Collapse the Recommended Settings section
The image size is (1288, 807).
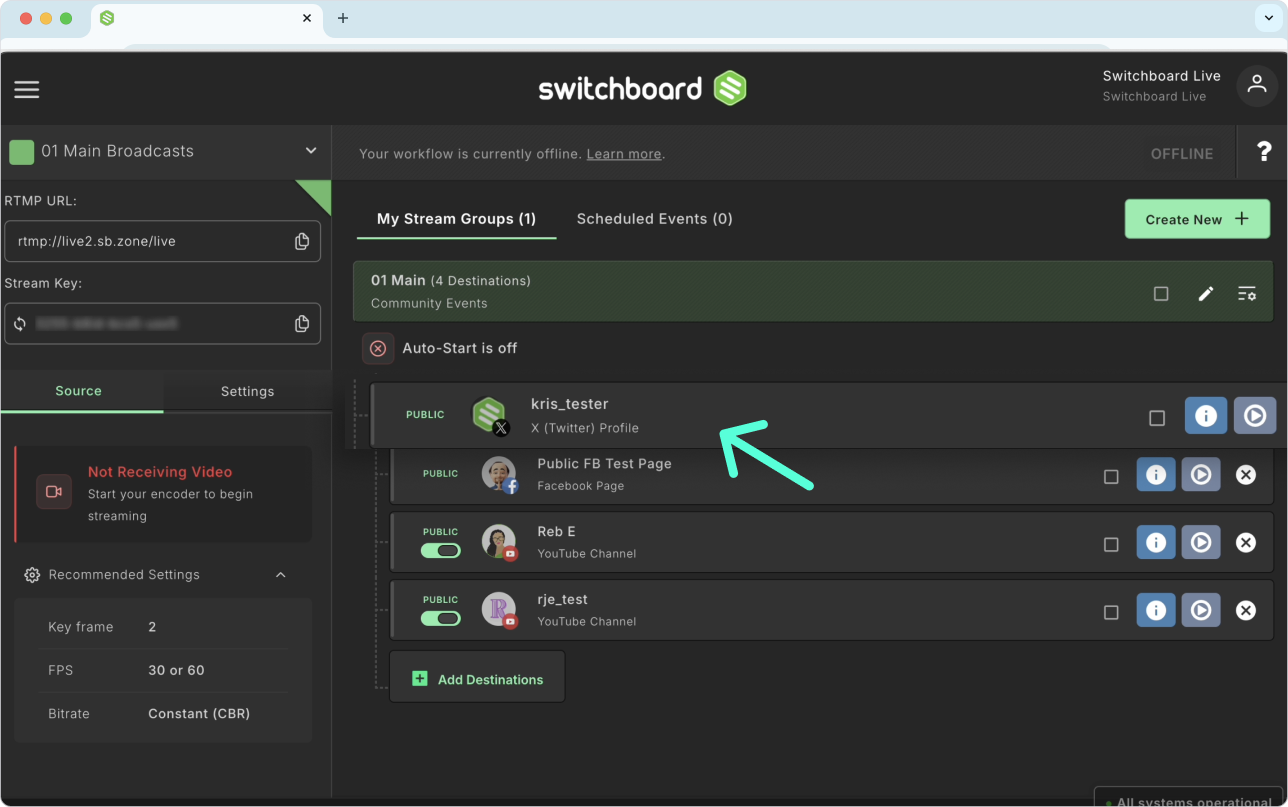[x=281, y=575]
